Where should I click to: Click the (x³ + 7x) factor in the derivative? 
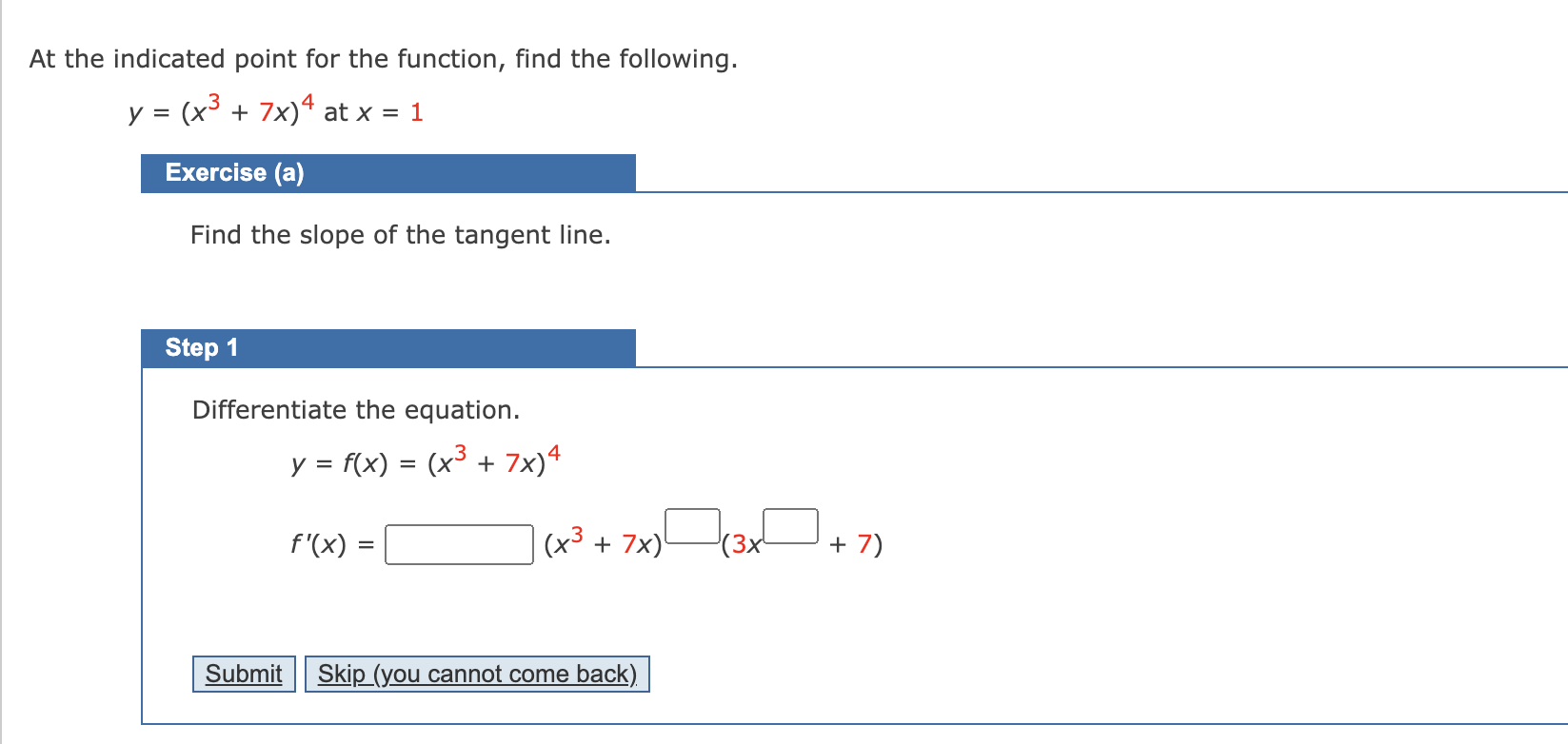[x=603, y=543]
